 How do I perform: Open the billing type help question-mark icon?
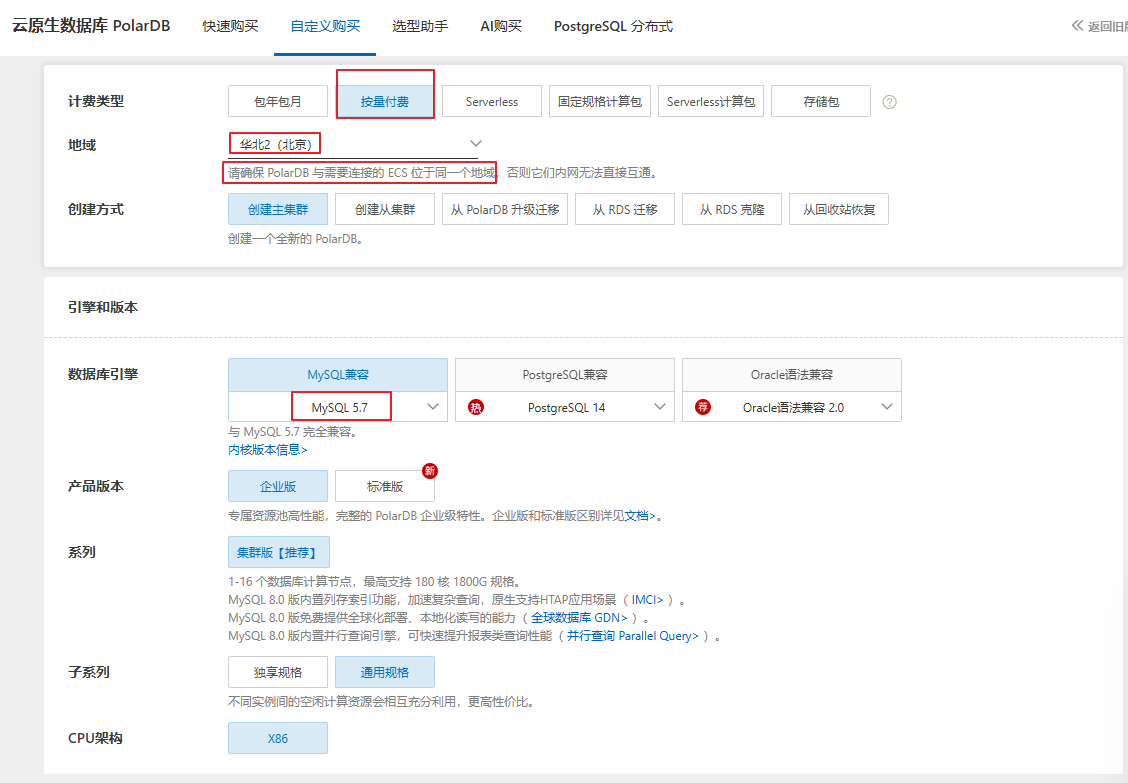(x=889, y=102)
